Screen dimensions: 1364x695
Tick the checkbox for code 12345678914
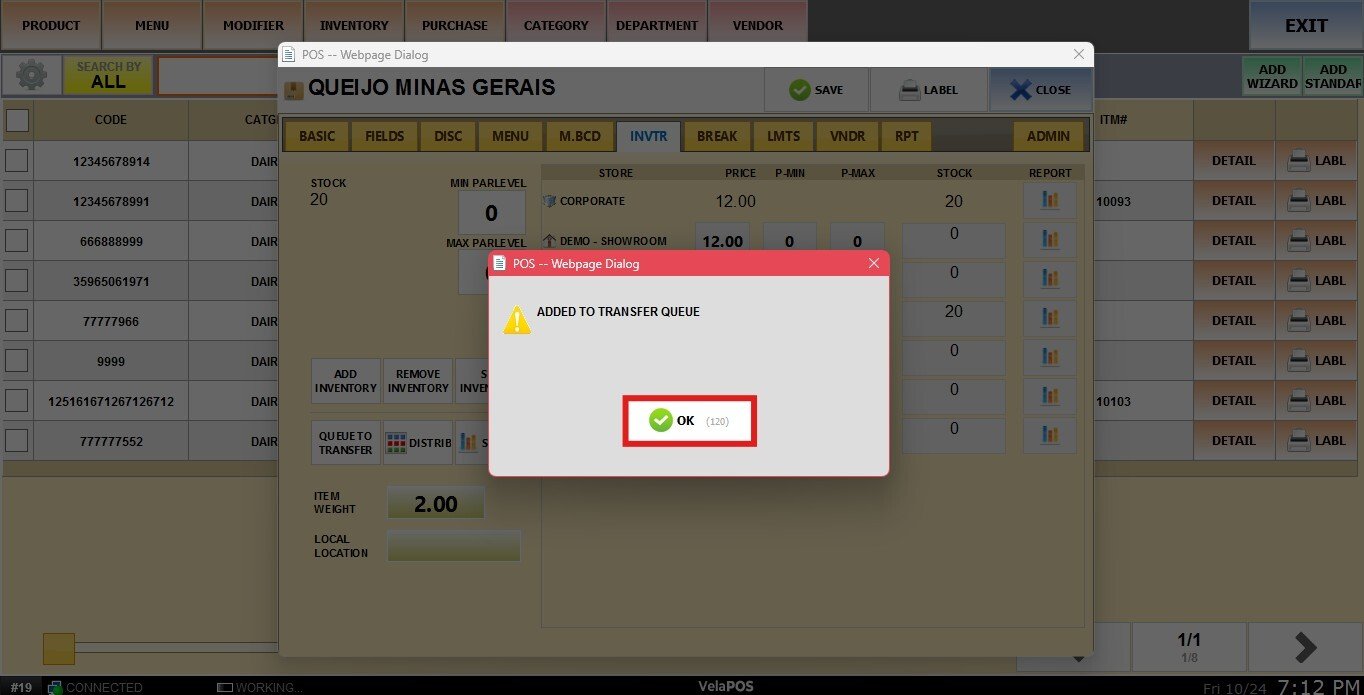coord(17,161)
